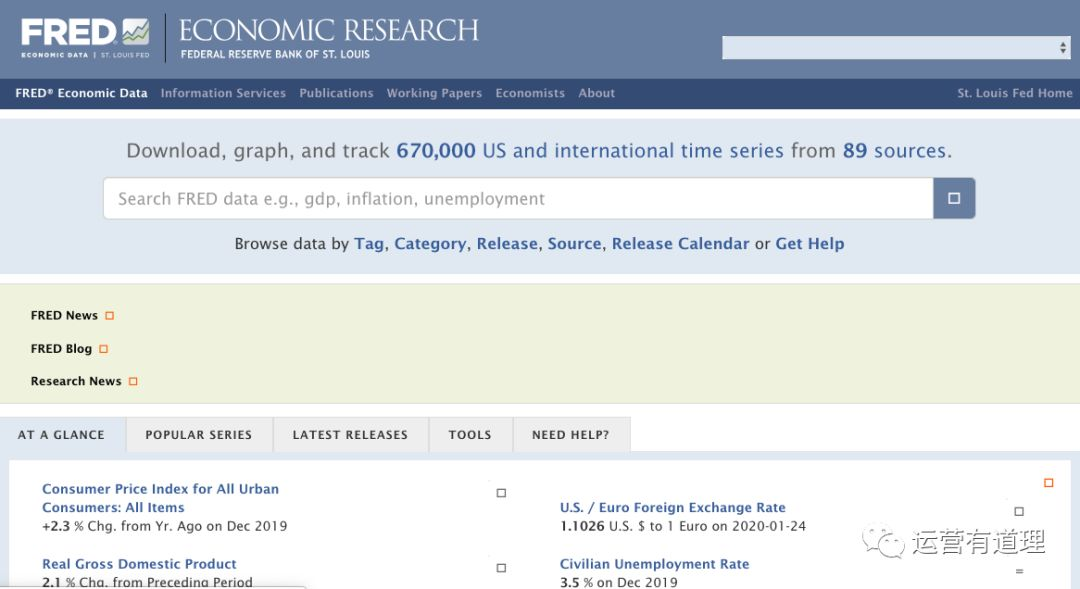Open Consumer Price Index for All Urban Consumers series

pos(160,498)
